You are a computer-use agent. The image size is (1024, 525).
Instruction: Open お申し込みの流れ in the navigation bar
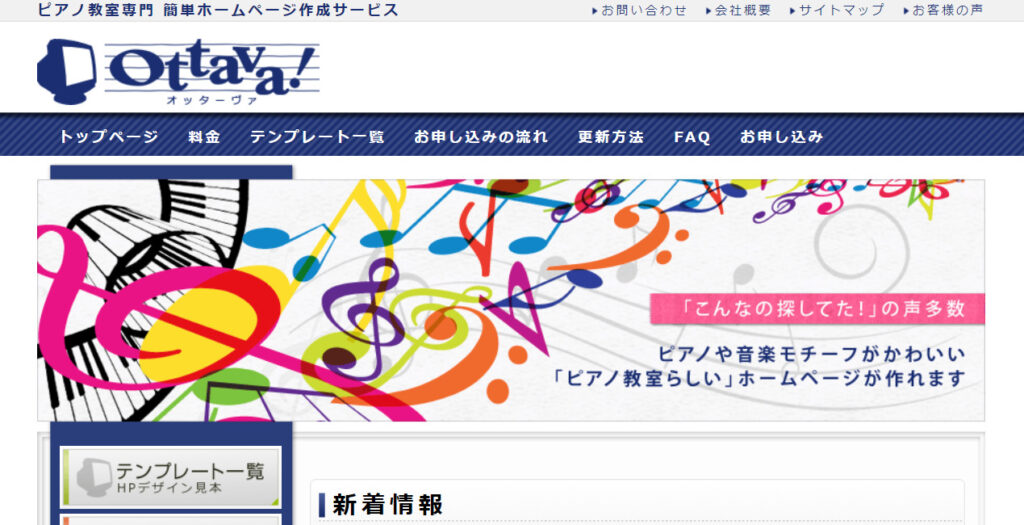[x=481, y=137]
